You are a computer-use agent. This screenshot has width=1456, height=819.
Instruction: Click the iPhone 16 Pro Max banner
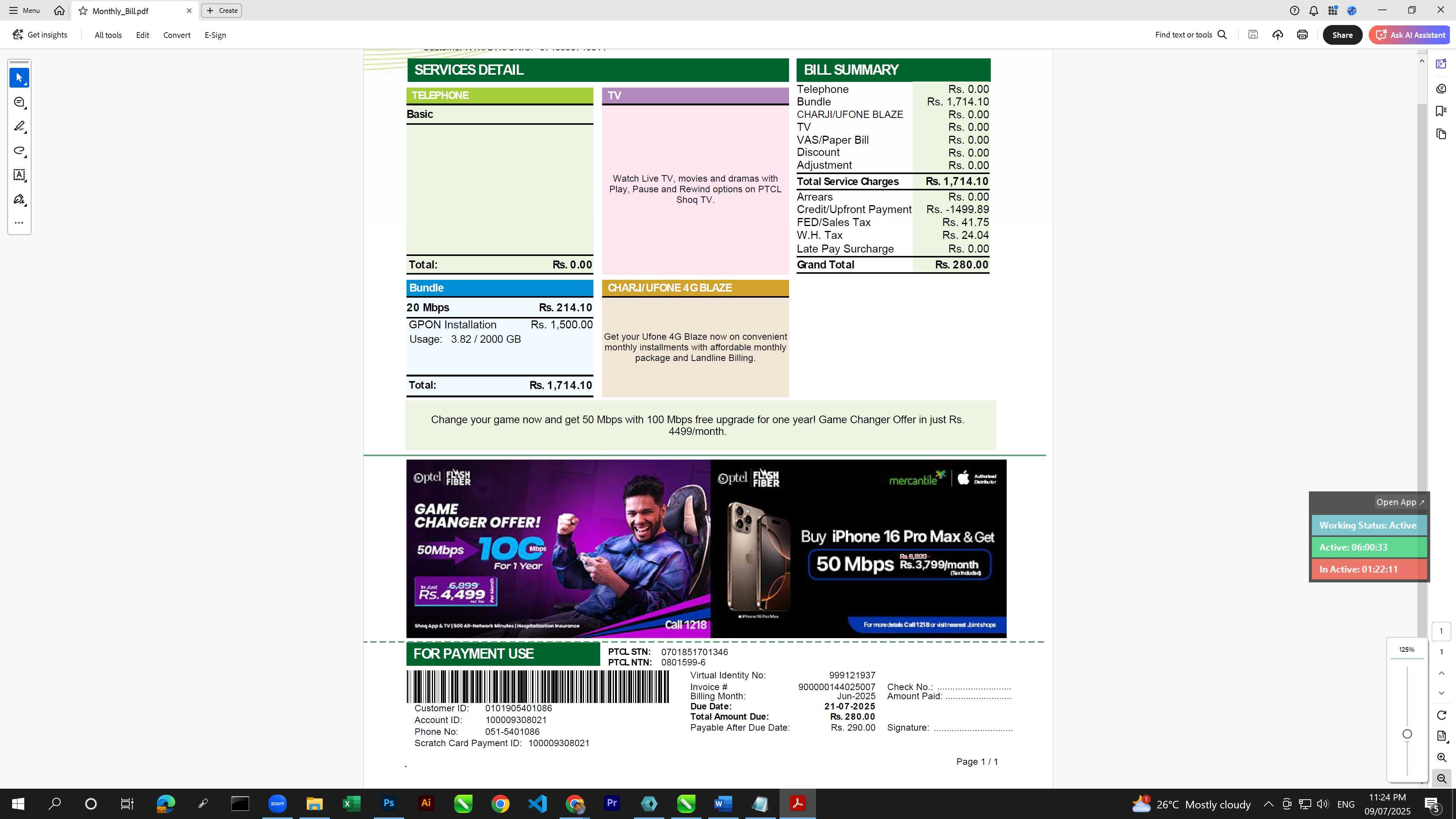click(858, 549)
